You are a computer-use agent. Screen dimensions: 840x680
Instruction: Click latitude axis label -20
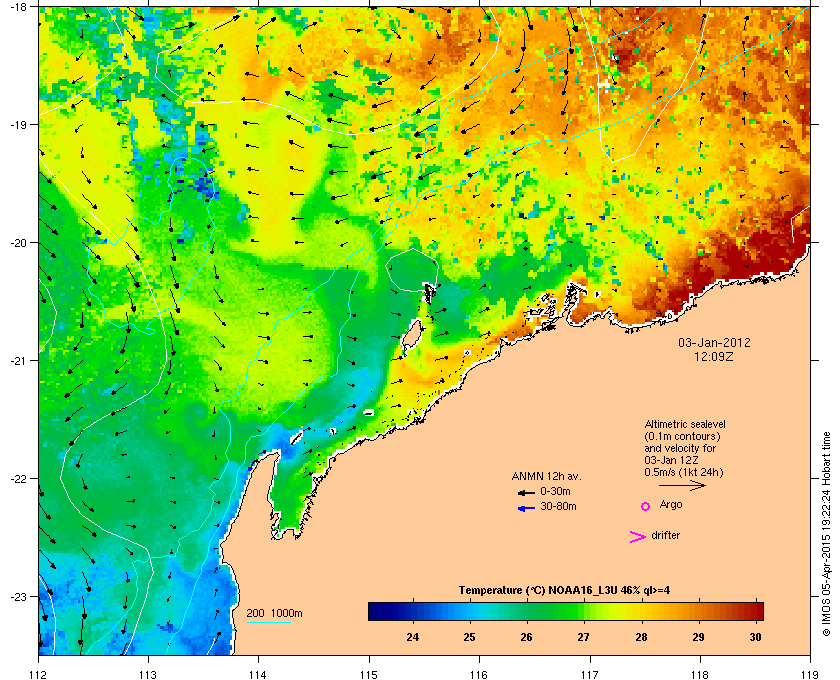[x=18, y=242]
